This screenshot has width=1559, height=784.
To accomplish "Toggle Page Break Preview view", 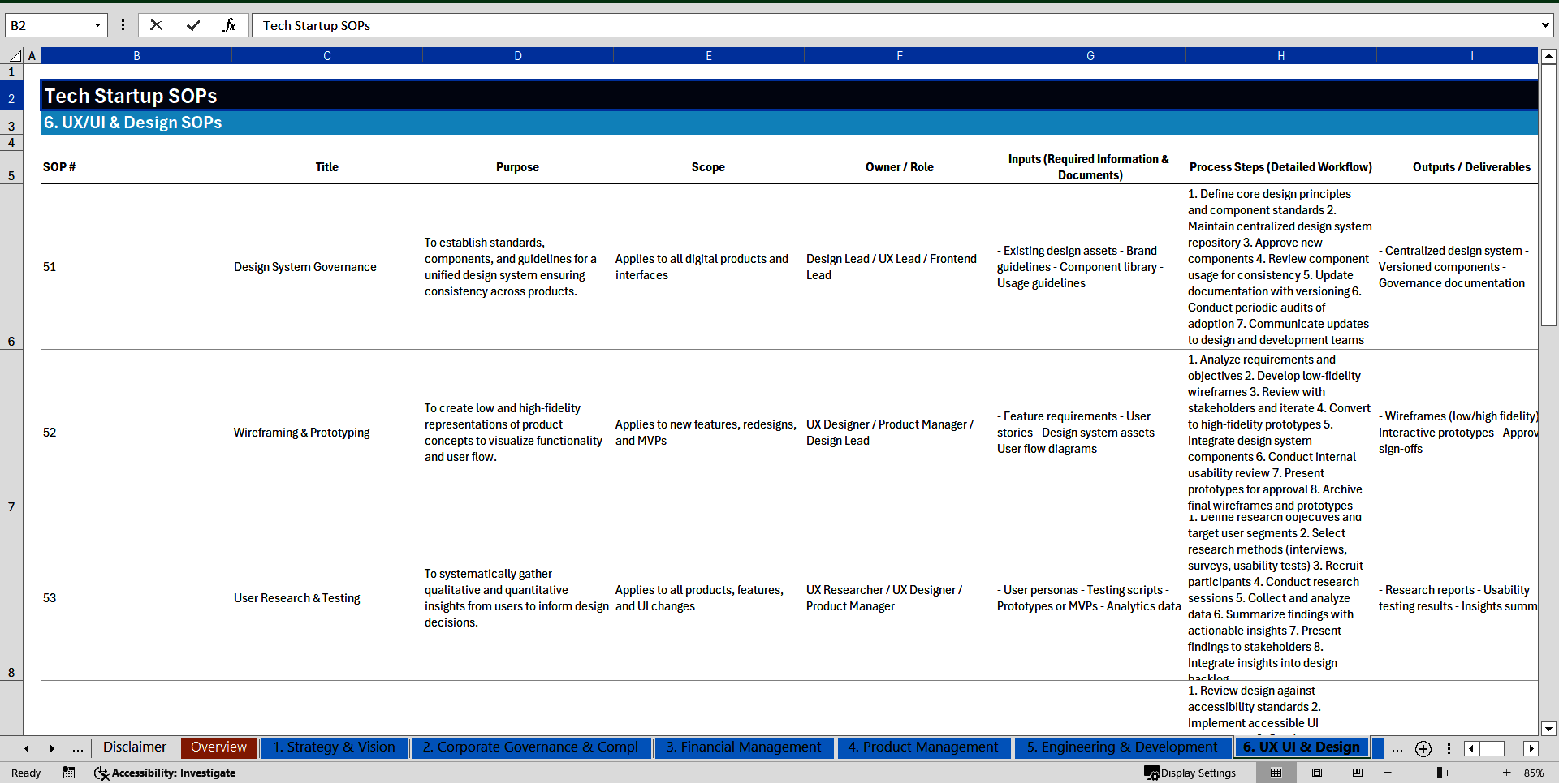I will pos(1358,773).
